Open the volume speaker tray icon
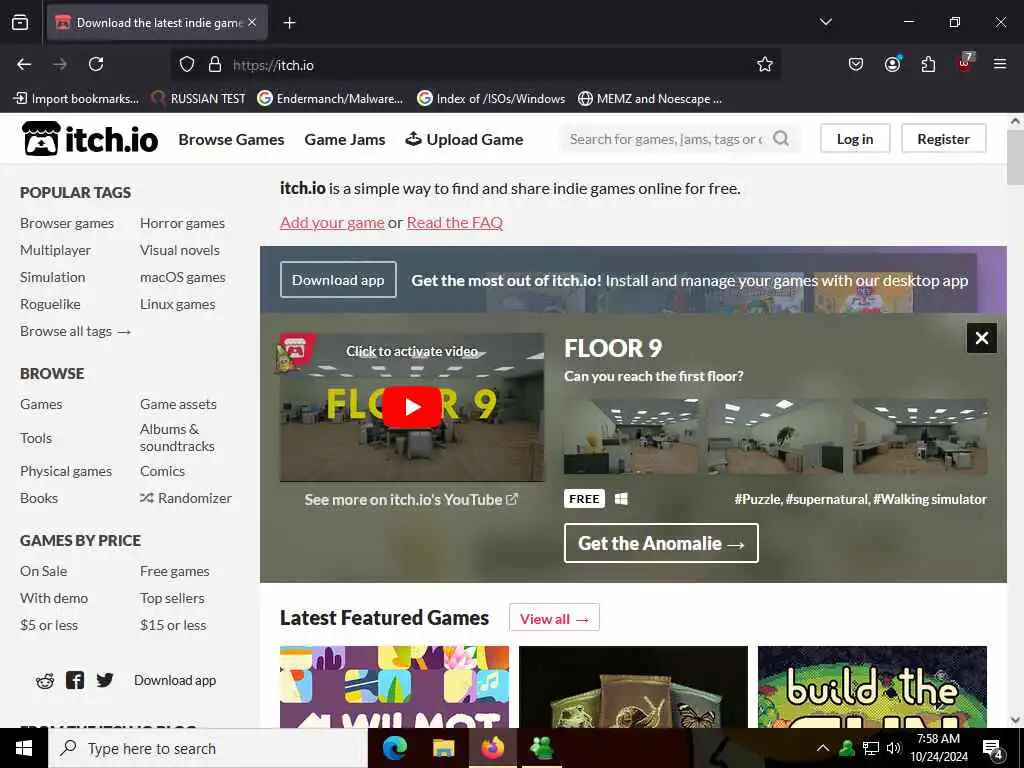 [894, 748]
